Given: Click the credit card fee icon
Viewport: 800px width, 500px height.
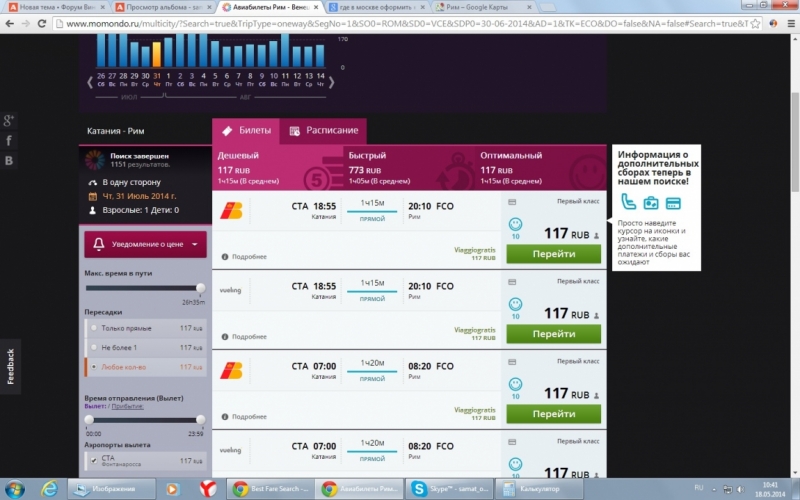Looking at the screenshot, I should [673, 204].
